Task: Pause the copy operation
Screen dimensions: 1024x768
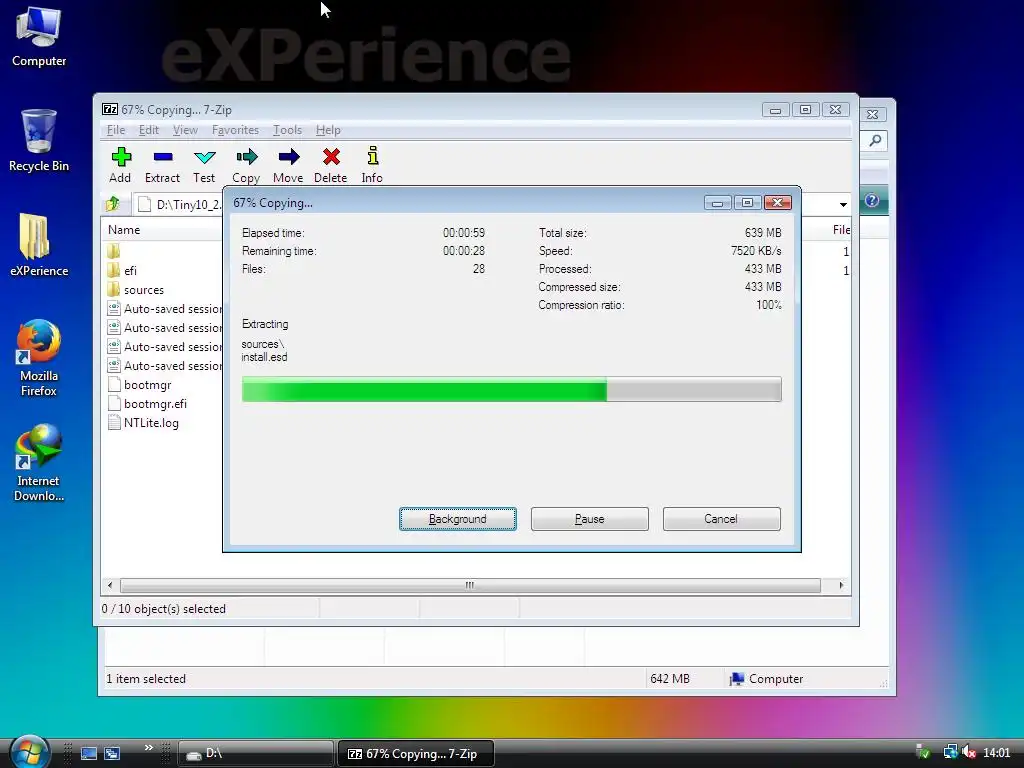Action: click(590, 519)
